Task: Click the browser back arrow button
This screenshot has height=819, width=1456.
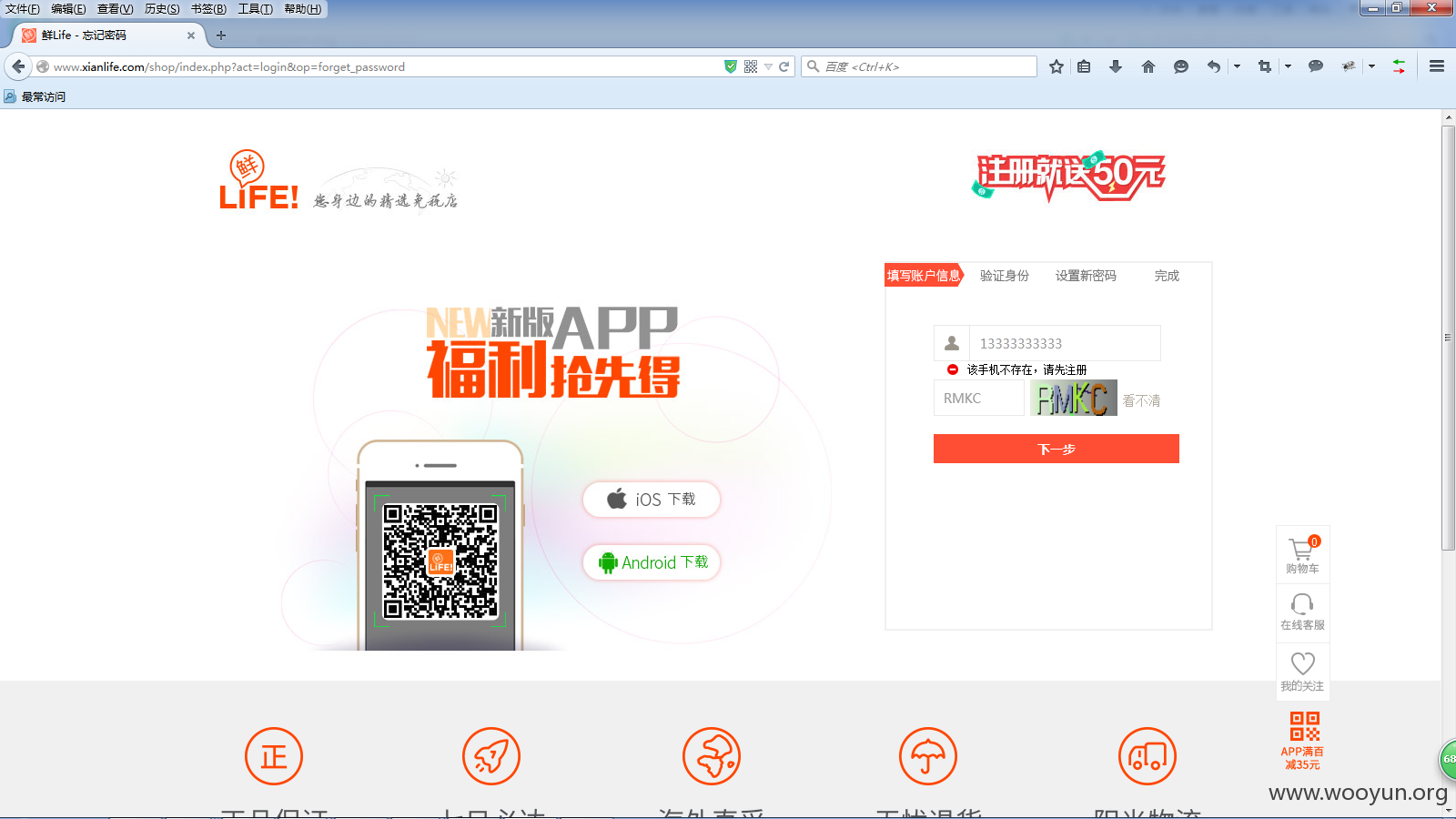Action: [x=18, y=66]
